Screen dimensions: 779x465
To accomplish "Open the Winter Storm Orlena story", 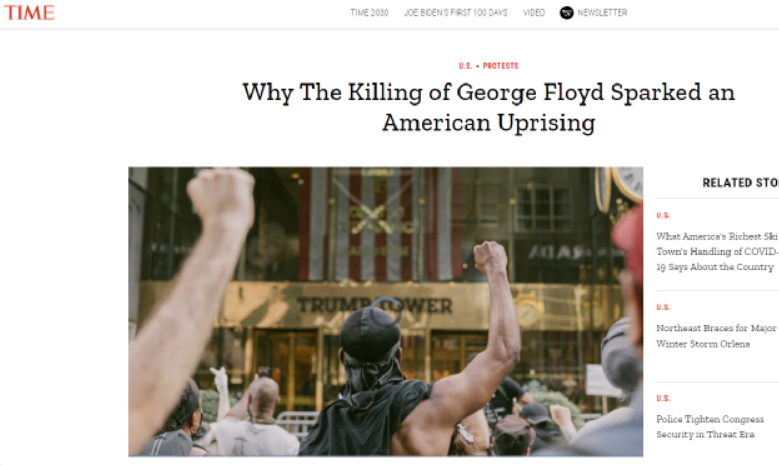I will pos(715,336).
